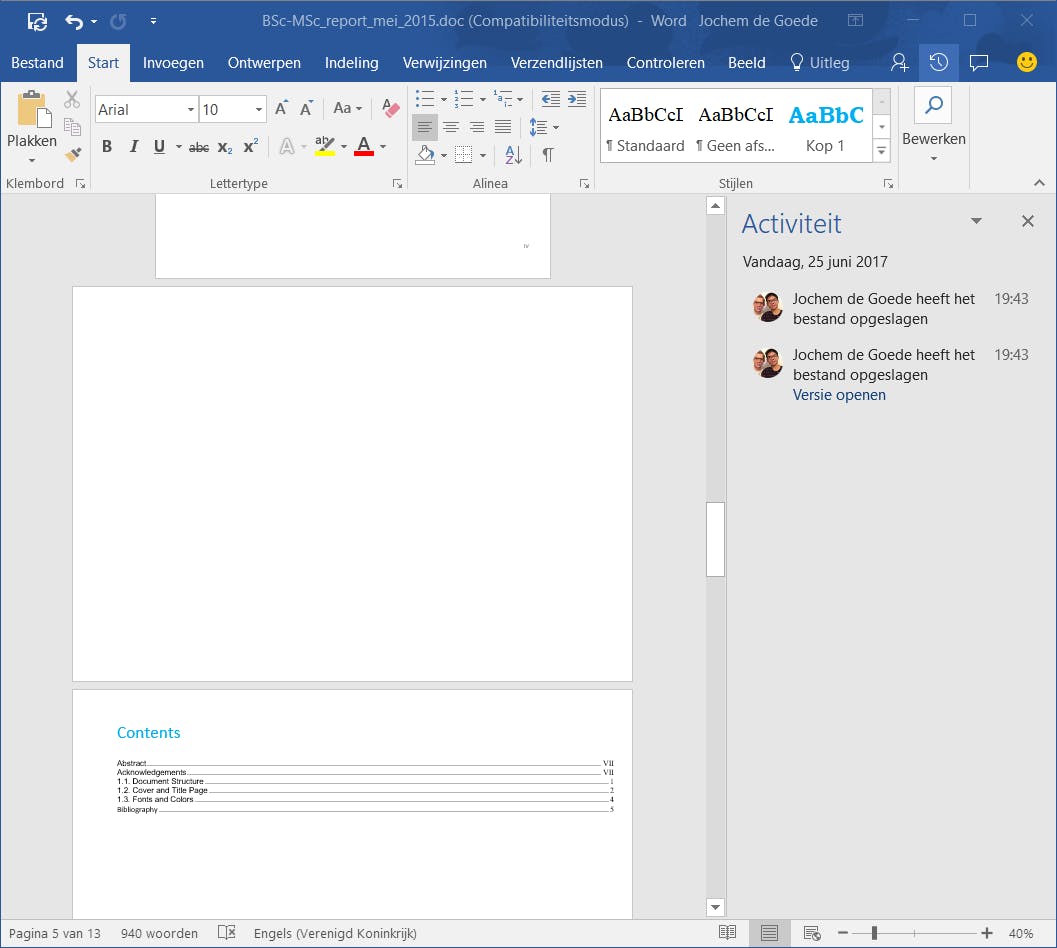Click the Save icon in title bar
This screenshot has height=948, width=1057.
(x=37, y=20)
